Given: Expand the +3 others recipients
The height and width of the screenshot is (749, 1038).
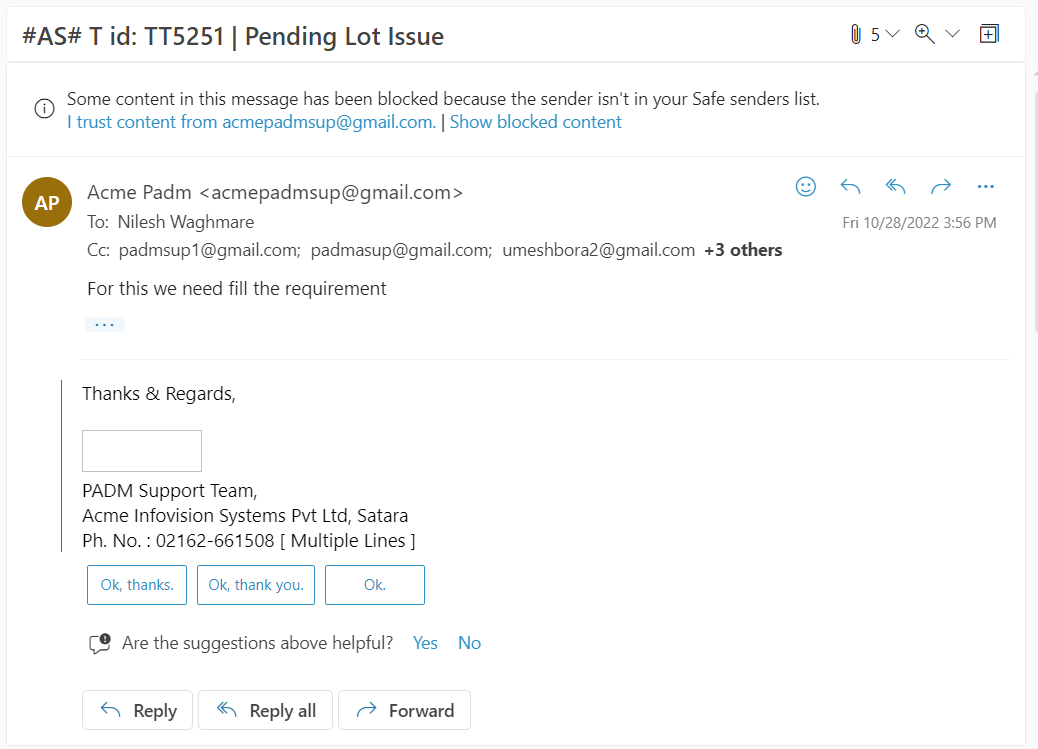Looking at the screenshot, I should [x=743, y=250].
